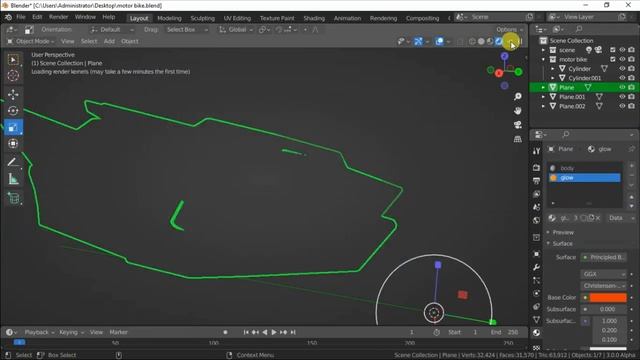Hide the Plane object in viewport
The image size is (640, 360).
point(622,87)
